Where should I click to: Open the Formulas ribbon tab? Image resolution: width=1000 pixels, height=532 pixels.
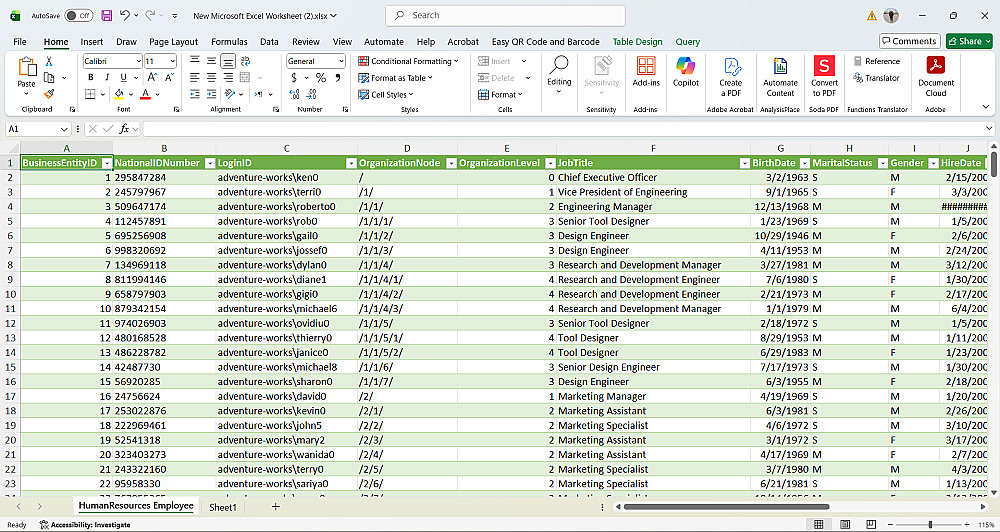(229, 42)
